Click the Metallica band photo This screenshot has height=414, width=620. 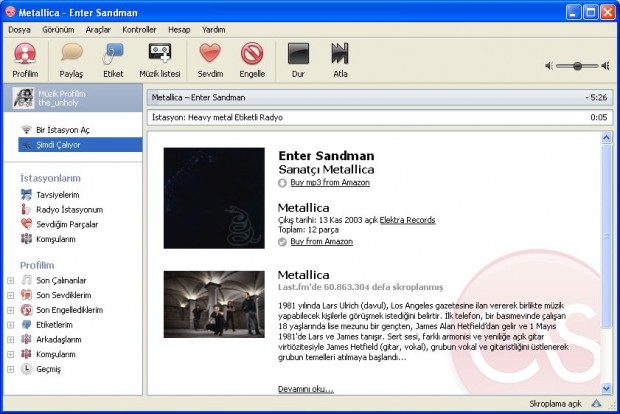[x=214, y=304]
